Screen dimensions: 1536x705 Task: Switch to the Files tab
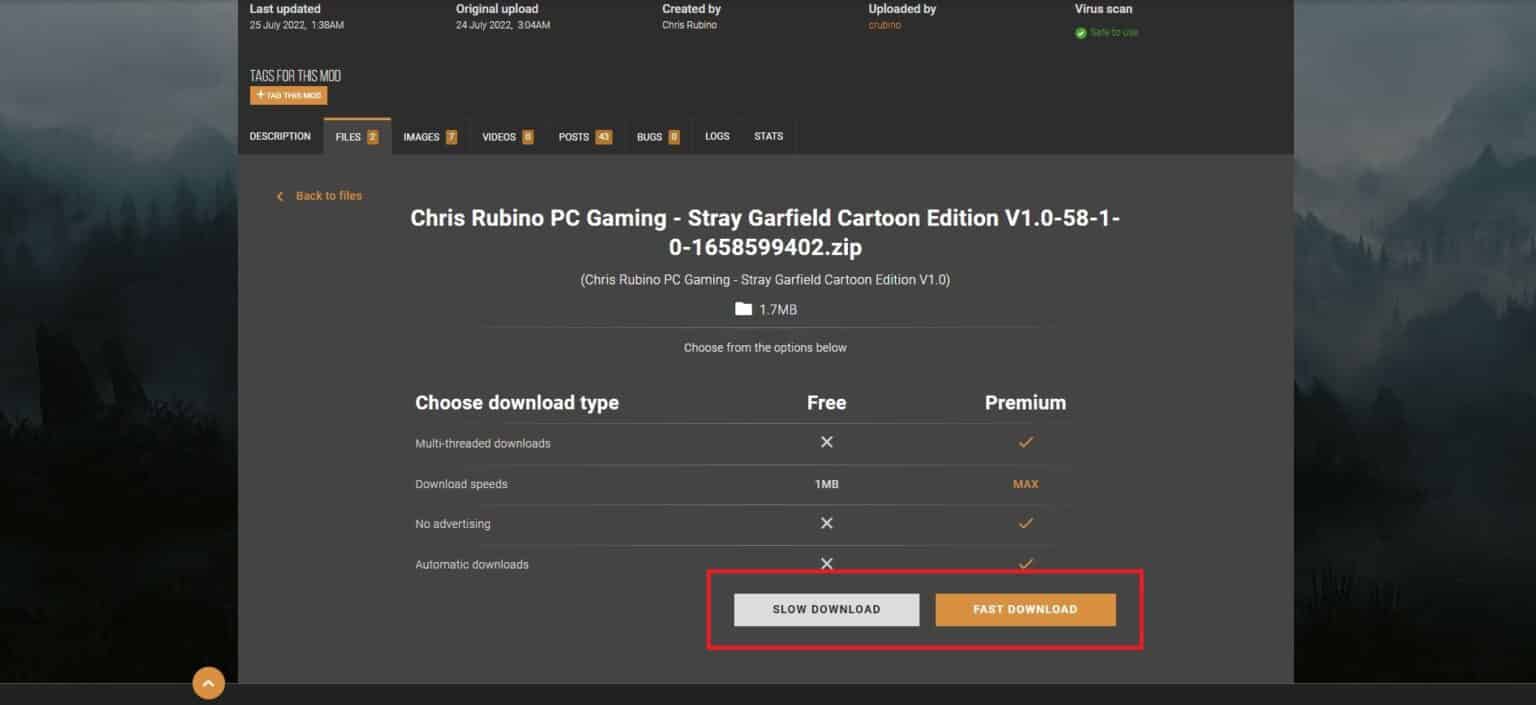[x=357, y=137]
